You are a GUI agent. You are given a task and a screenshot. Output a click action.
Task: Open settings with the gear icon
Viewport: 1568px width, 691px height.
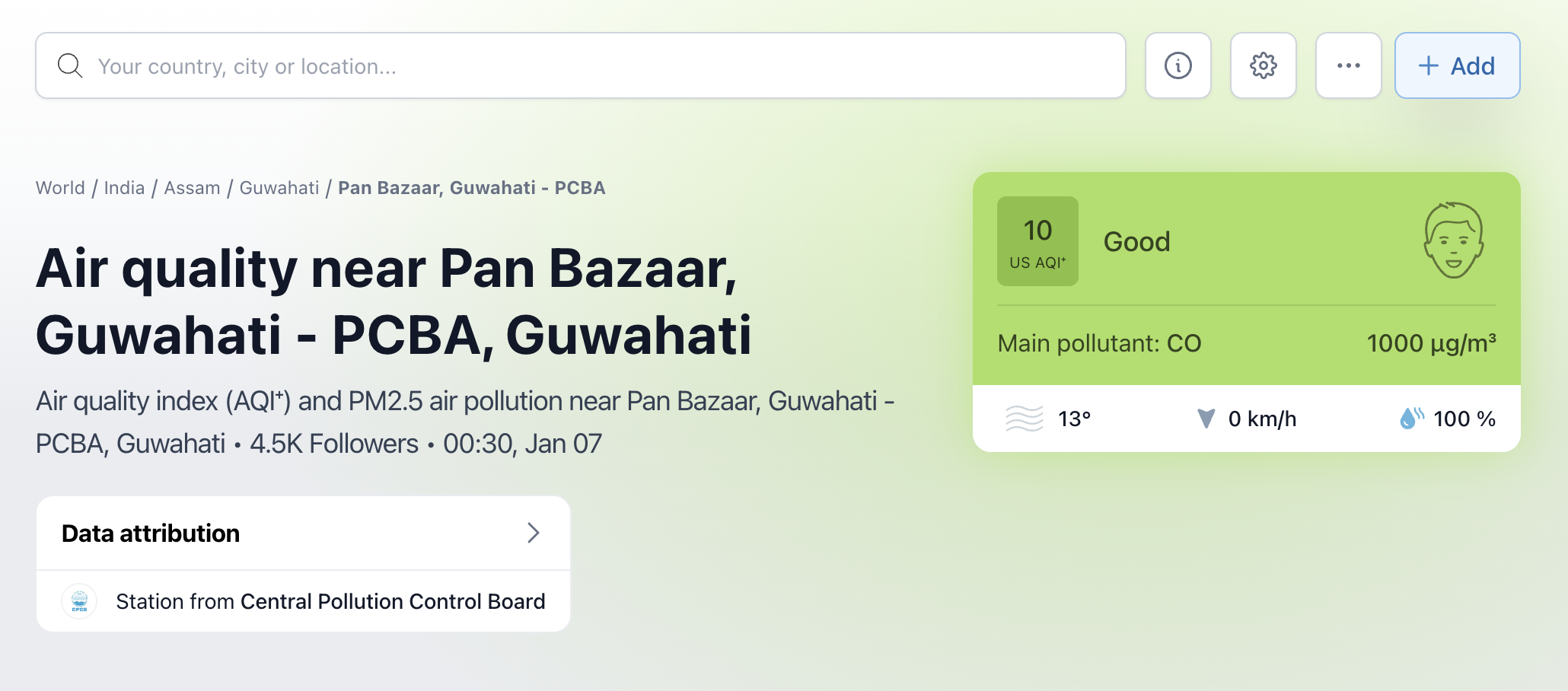[1263, 66]
